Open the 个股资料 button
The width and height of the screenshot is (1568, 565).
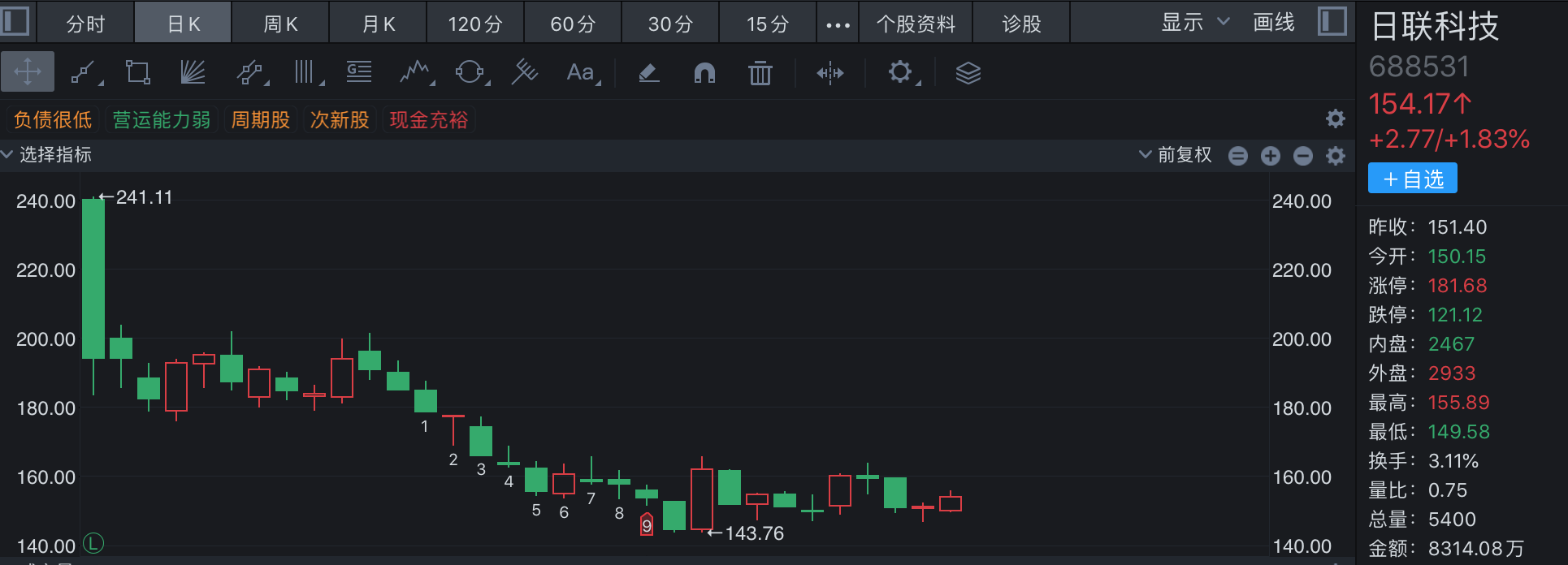[x=916, y=24]
